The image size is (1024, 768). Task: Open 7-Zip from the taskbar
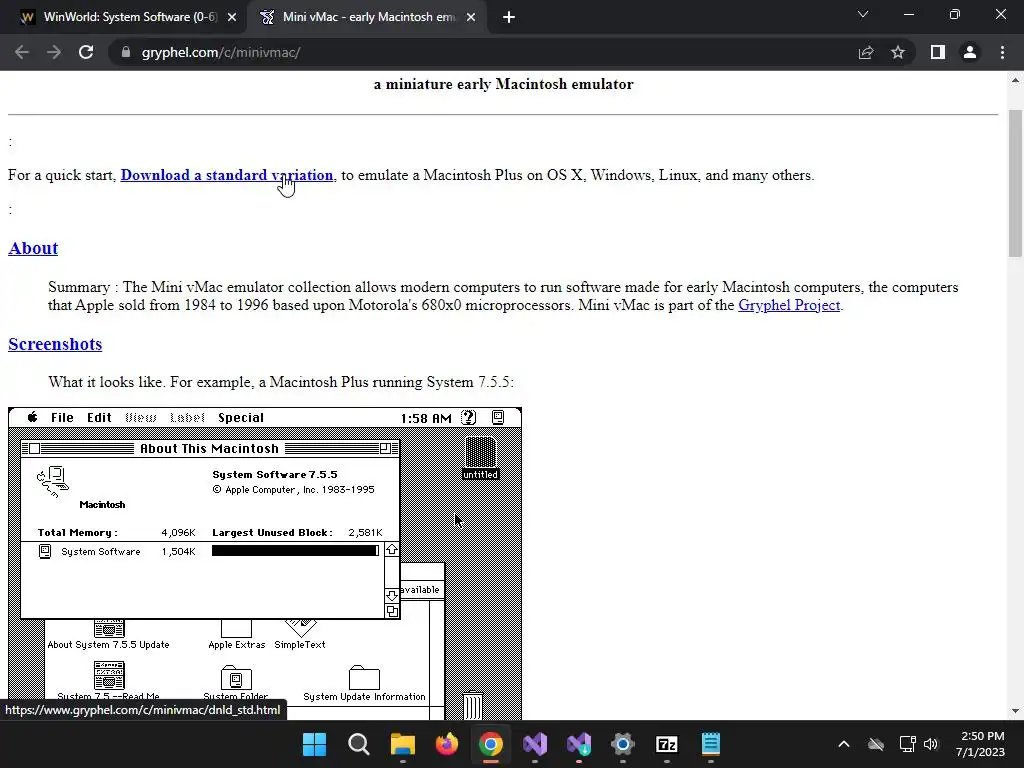667,744
